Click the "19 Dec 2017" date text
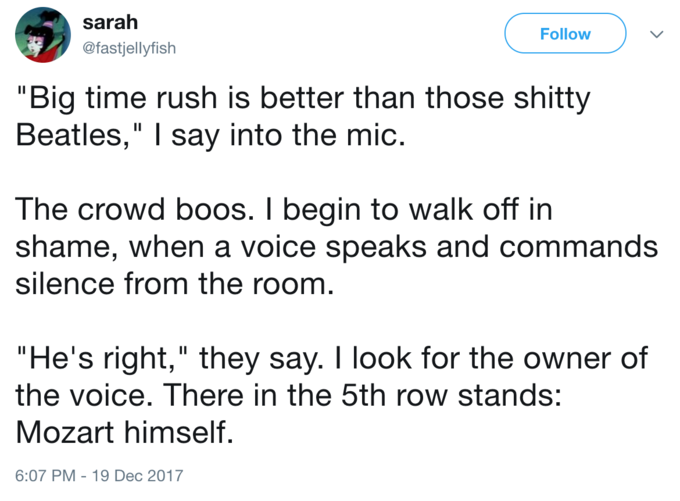Screen dimensions: 680x501 tap(137, 475)
